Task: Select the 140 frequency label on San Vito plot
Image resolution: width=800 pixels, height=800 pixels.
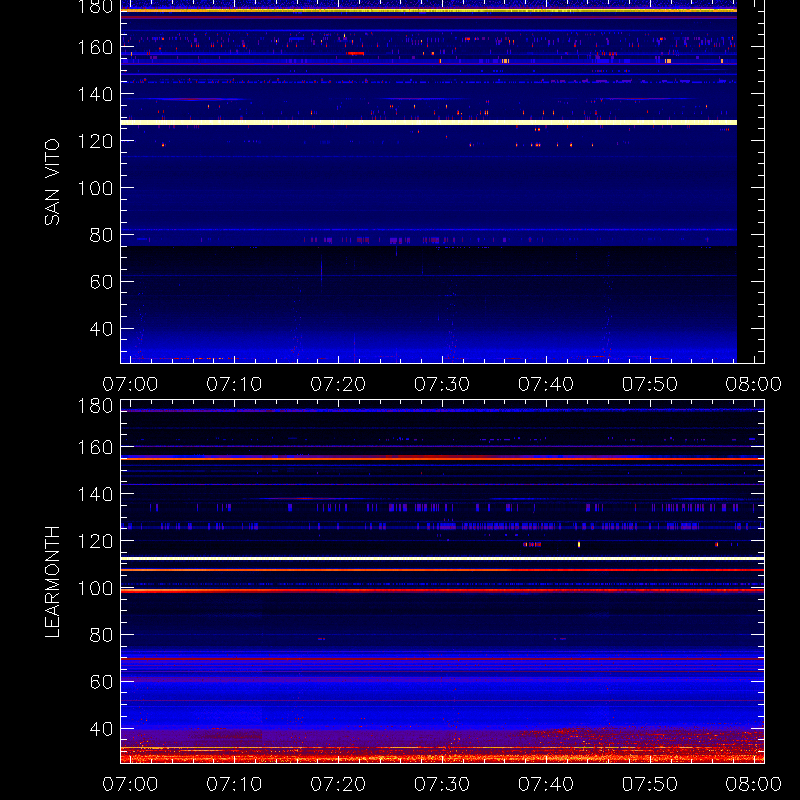Action: [x=95, y=94]
